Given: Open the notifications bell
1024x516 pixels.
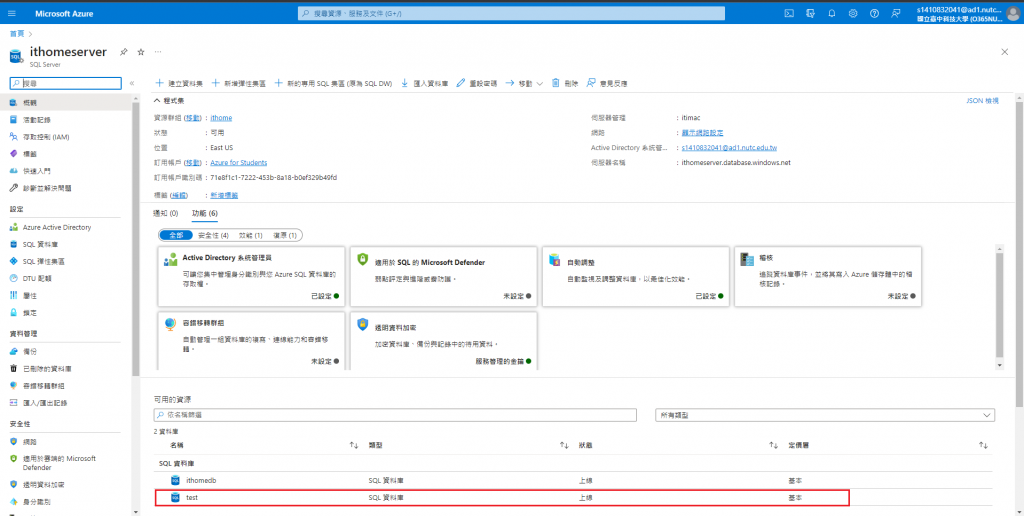Looking at the screenshot, I should [x=831, y=13].
